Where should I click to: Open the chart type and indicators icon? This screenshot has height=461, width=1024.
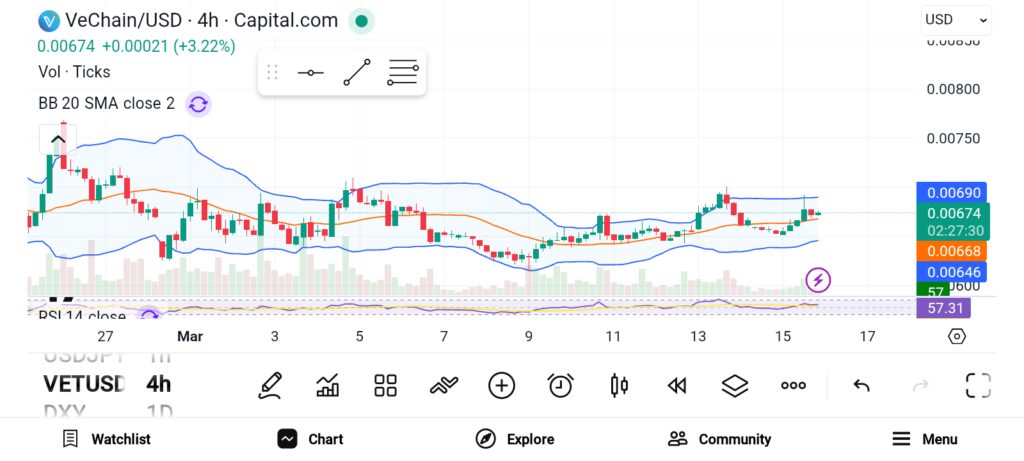coord(327,385)
